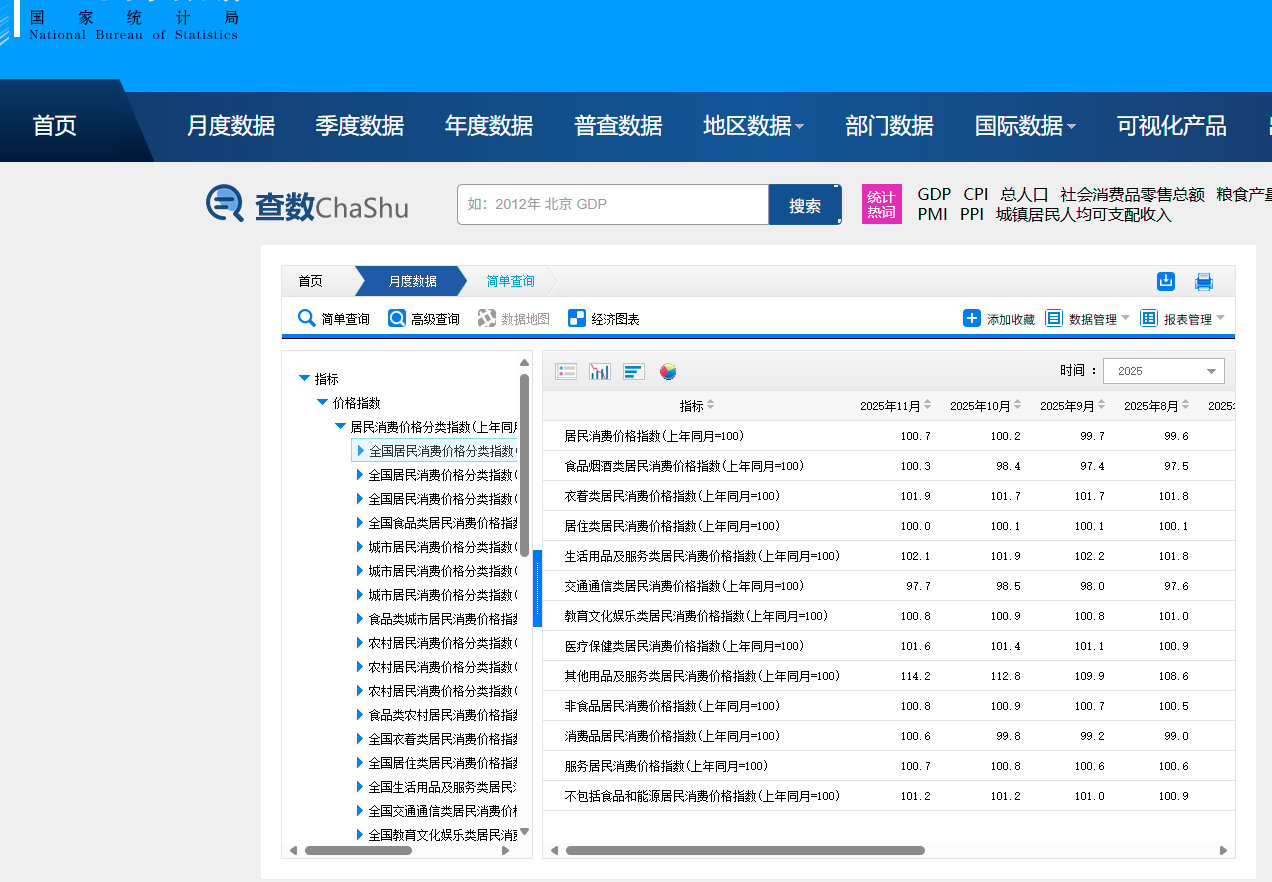
Task: Open 数据地图 data map
Action: click(x=514, y=319)
